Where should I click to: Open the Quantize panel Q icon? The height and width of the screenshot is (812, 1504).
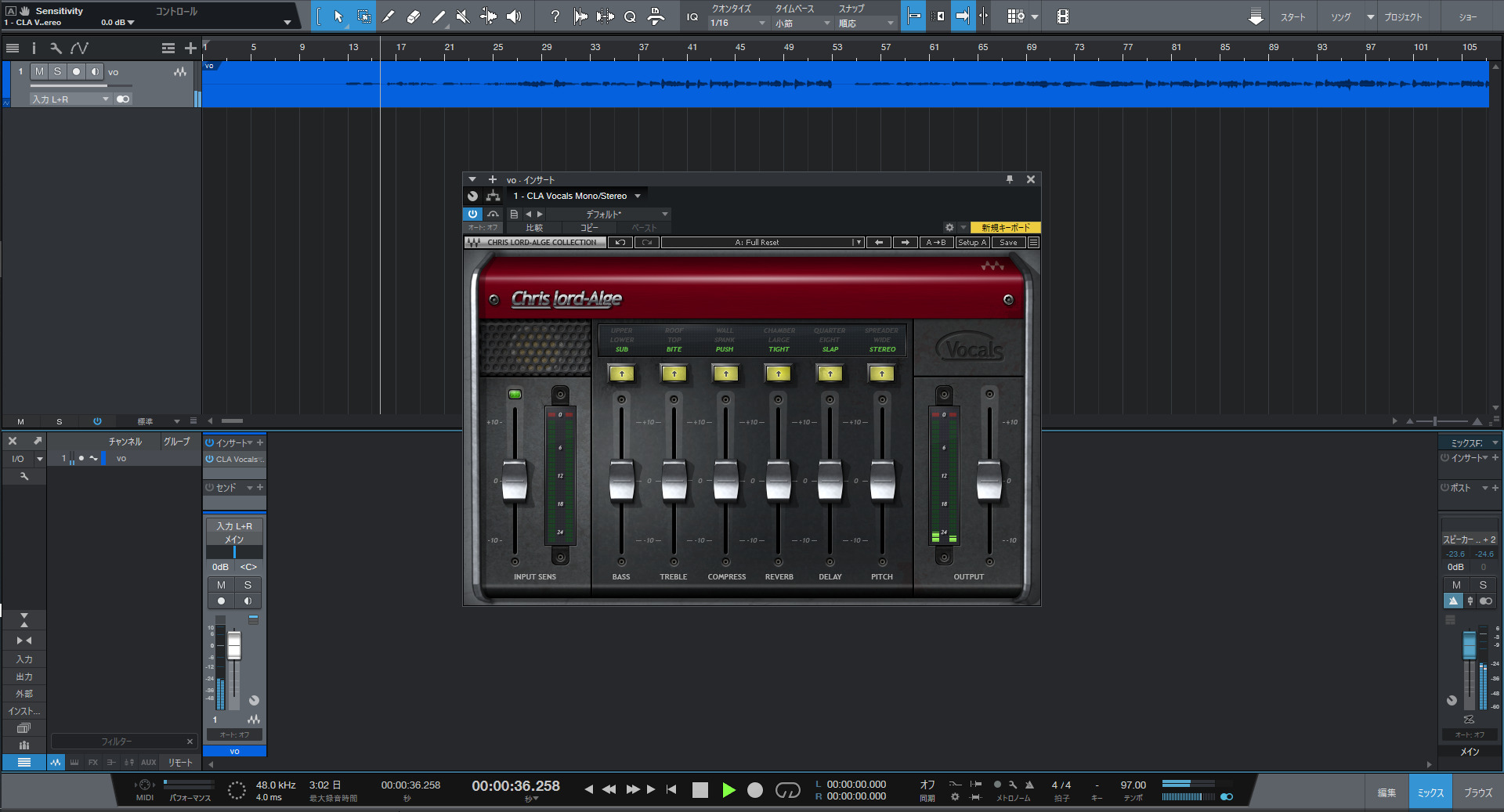(630, 16)
